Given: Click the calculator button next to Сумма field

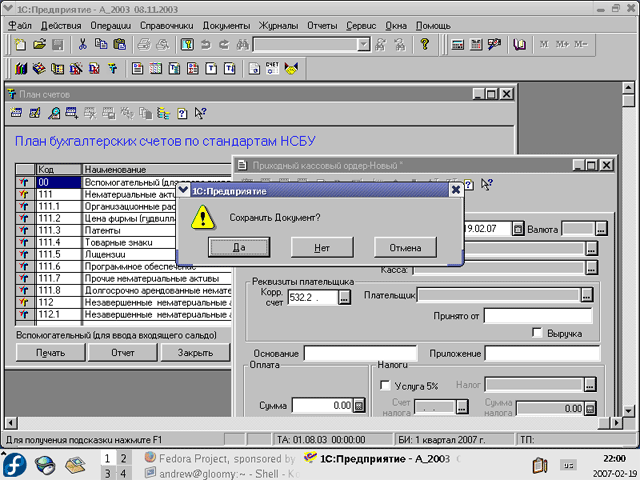Looking at the screenshot, I should point(359,405).
